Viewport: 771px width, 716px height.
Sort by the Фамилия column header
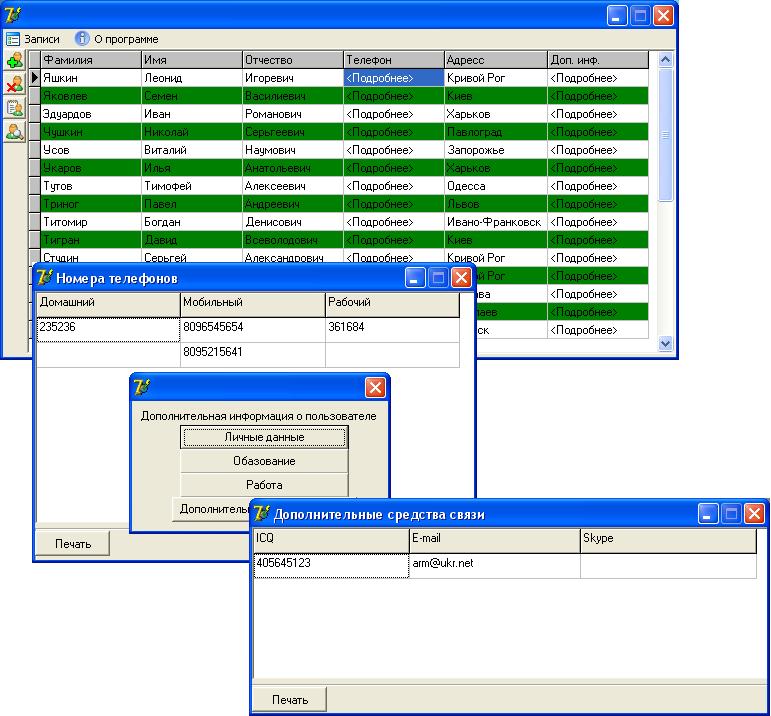[90, 60]
